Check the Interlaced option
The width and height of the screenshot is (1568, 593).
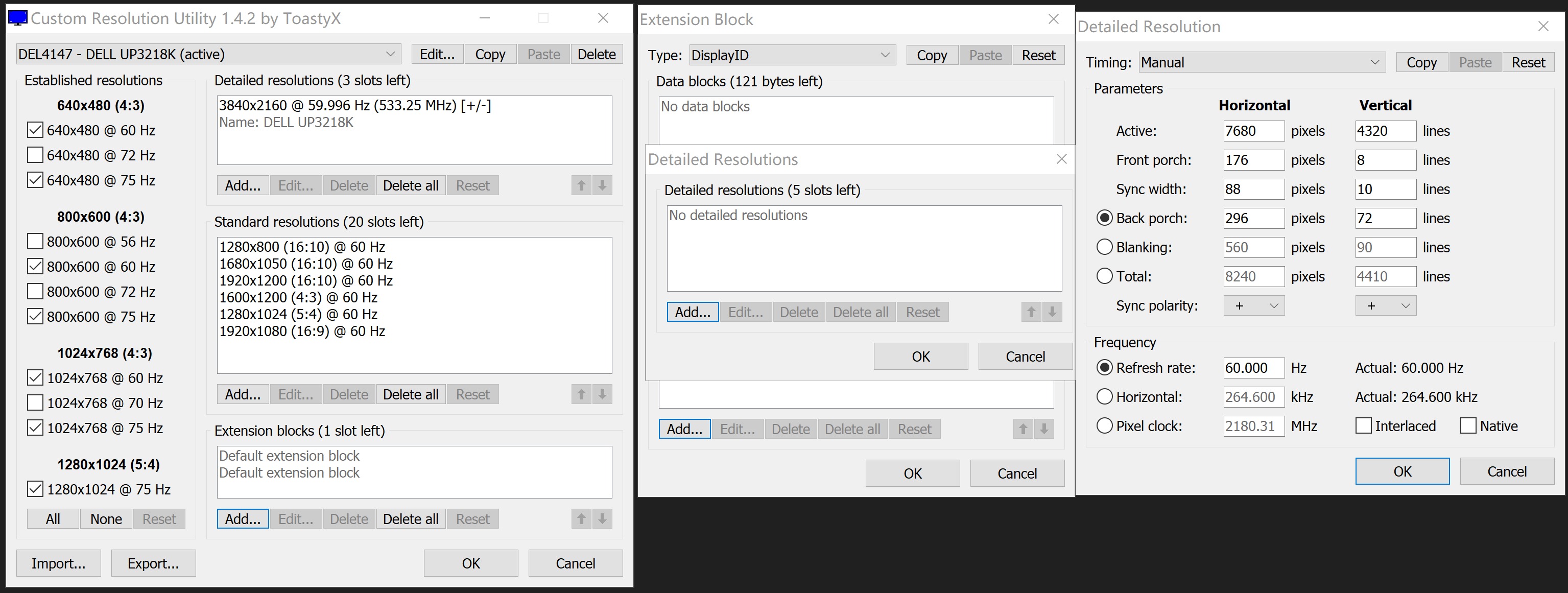click(x=1364, y=425)
